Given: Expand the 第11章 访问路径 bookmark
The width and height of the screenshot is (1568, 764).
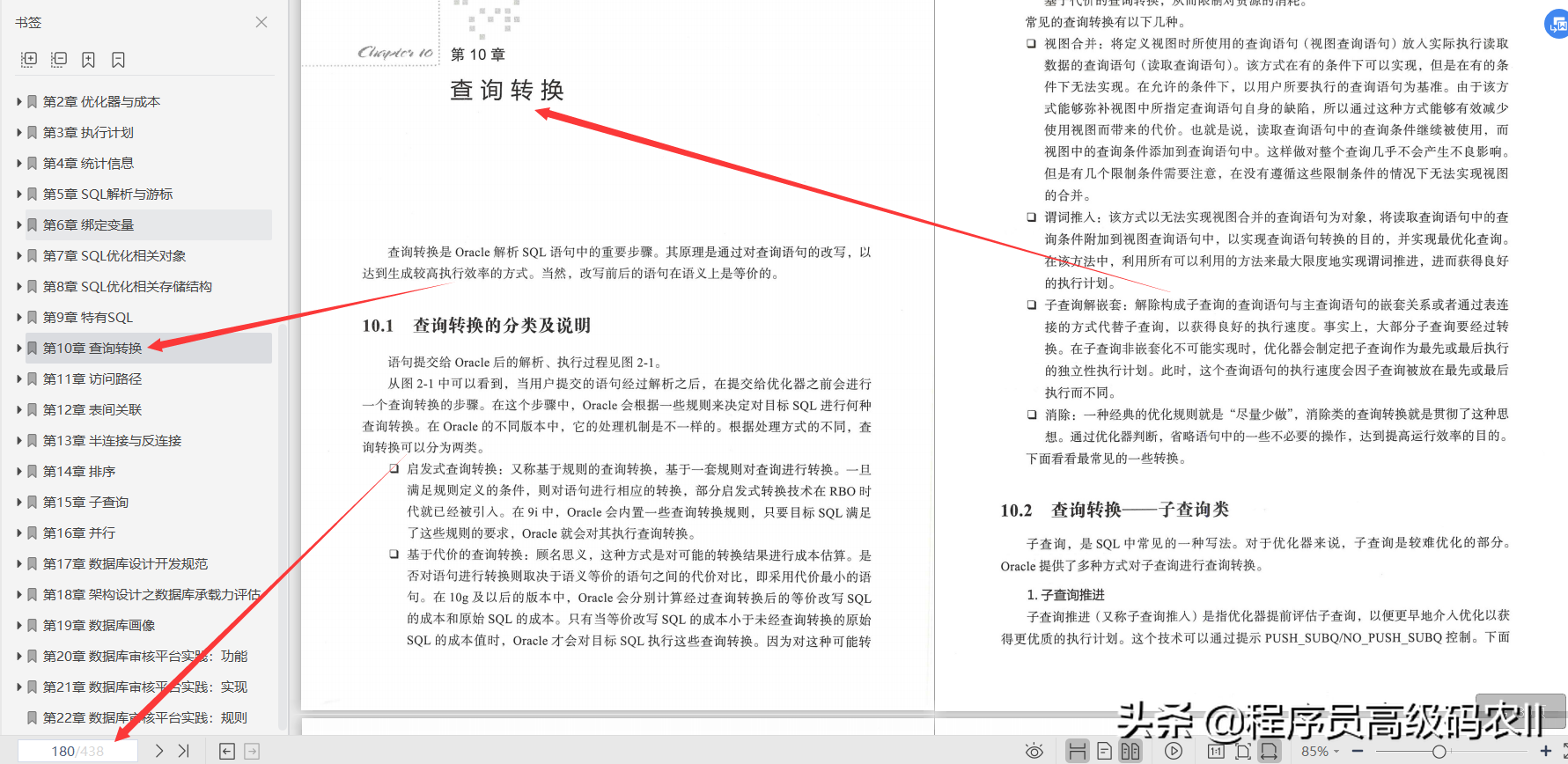Looking at the screenshot, I should pyautogui.click(x=19, y=378).
